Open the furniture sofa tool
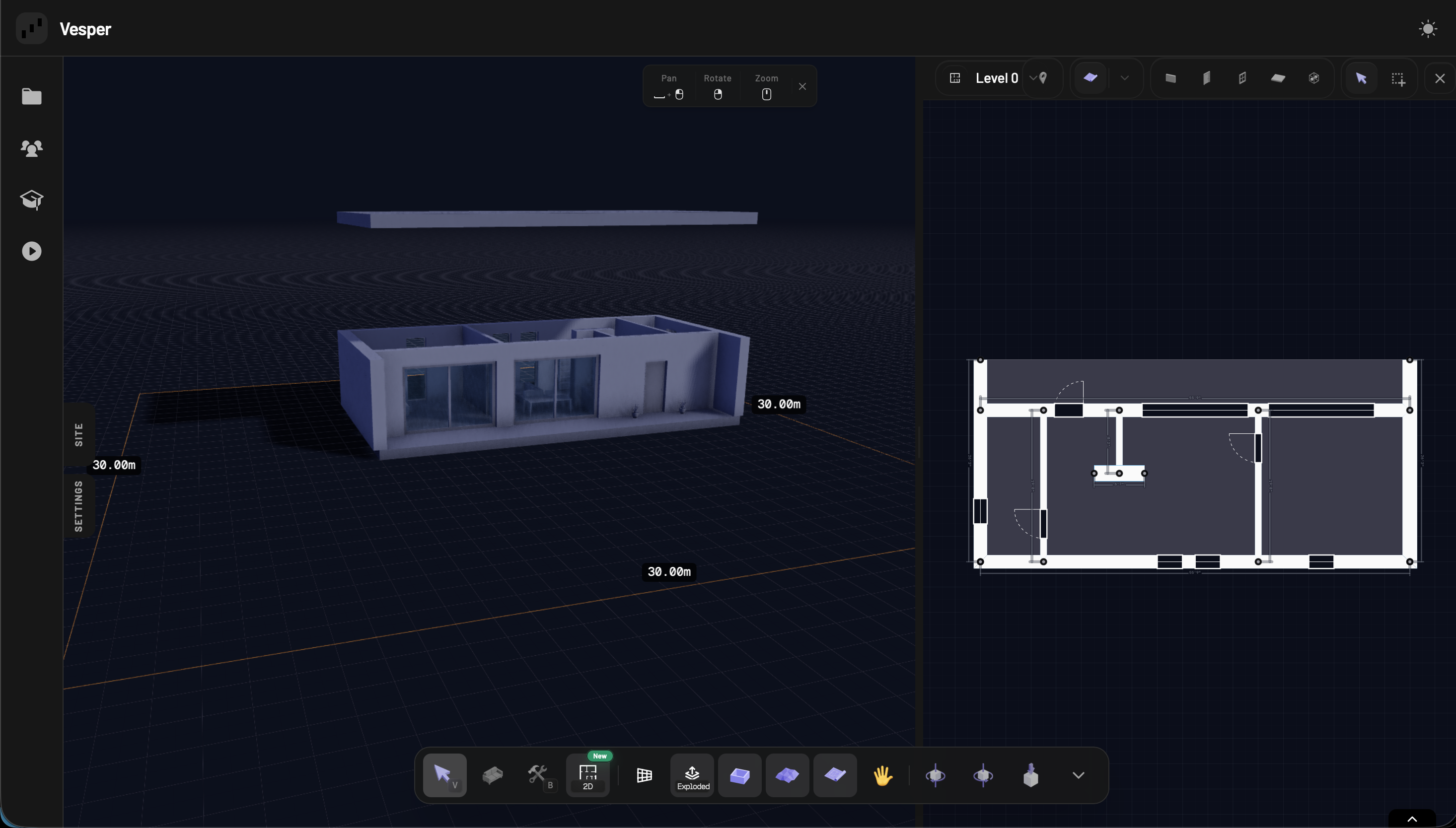The height and width of the screenshot is (828, 1456). (493, 775)
